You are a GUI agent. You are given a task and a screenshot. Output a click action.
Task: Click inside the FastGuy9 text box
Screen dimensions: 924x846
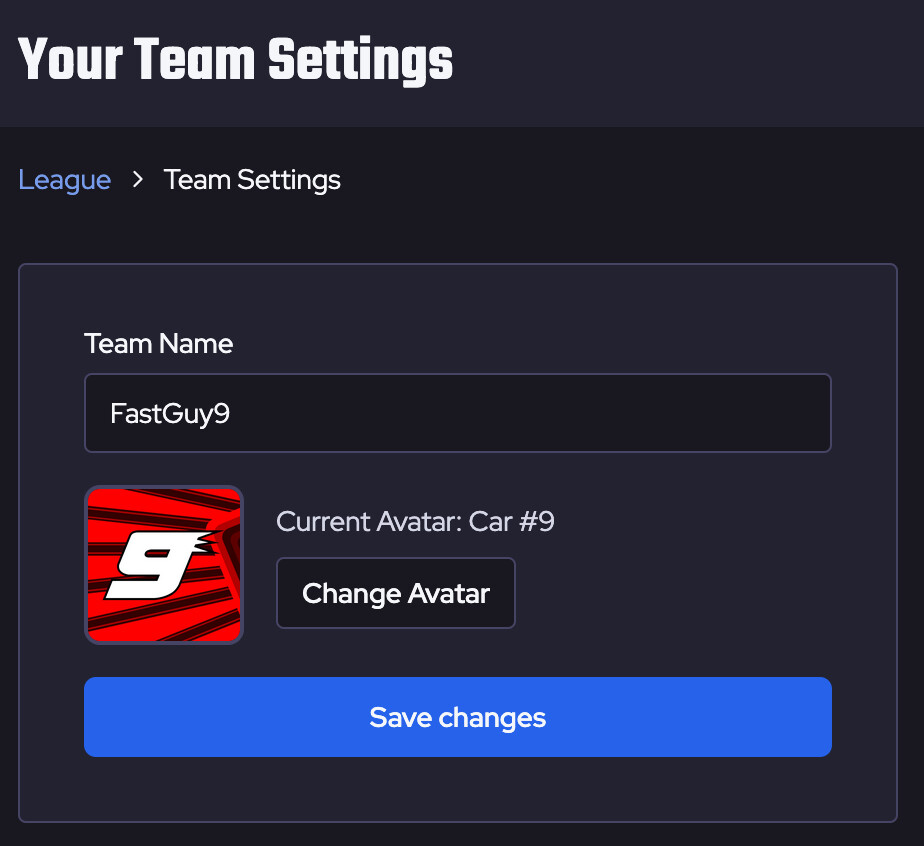457,412
